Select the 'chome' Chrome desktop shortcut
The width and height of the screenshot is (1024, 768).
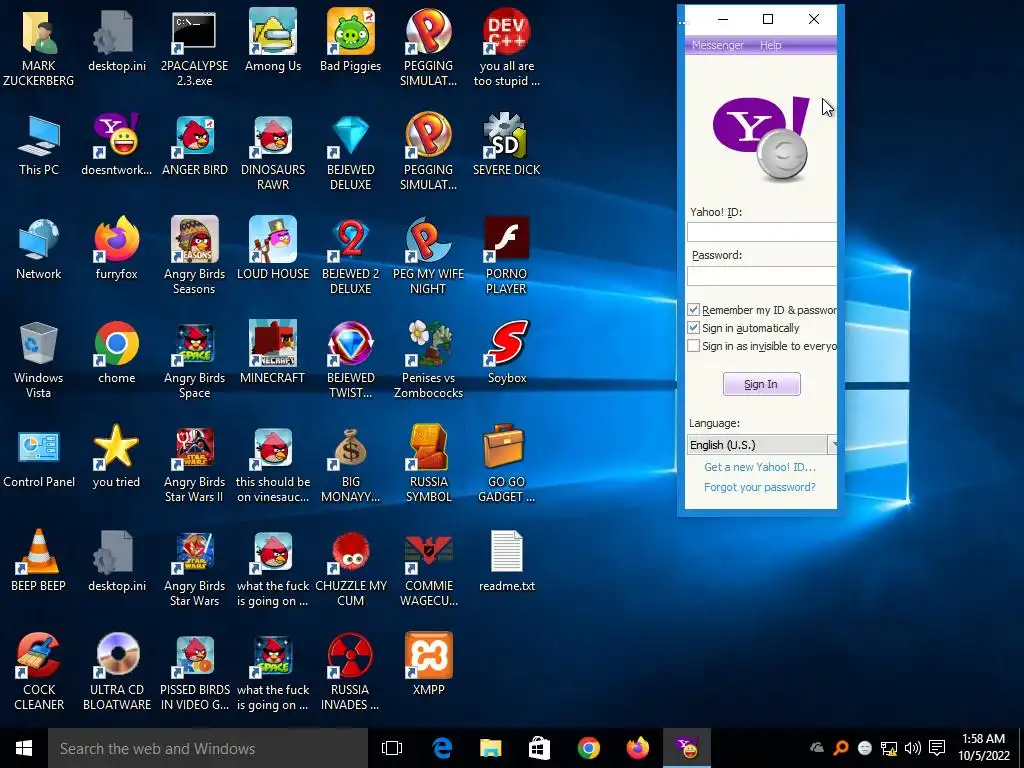[x=117, y=352]
